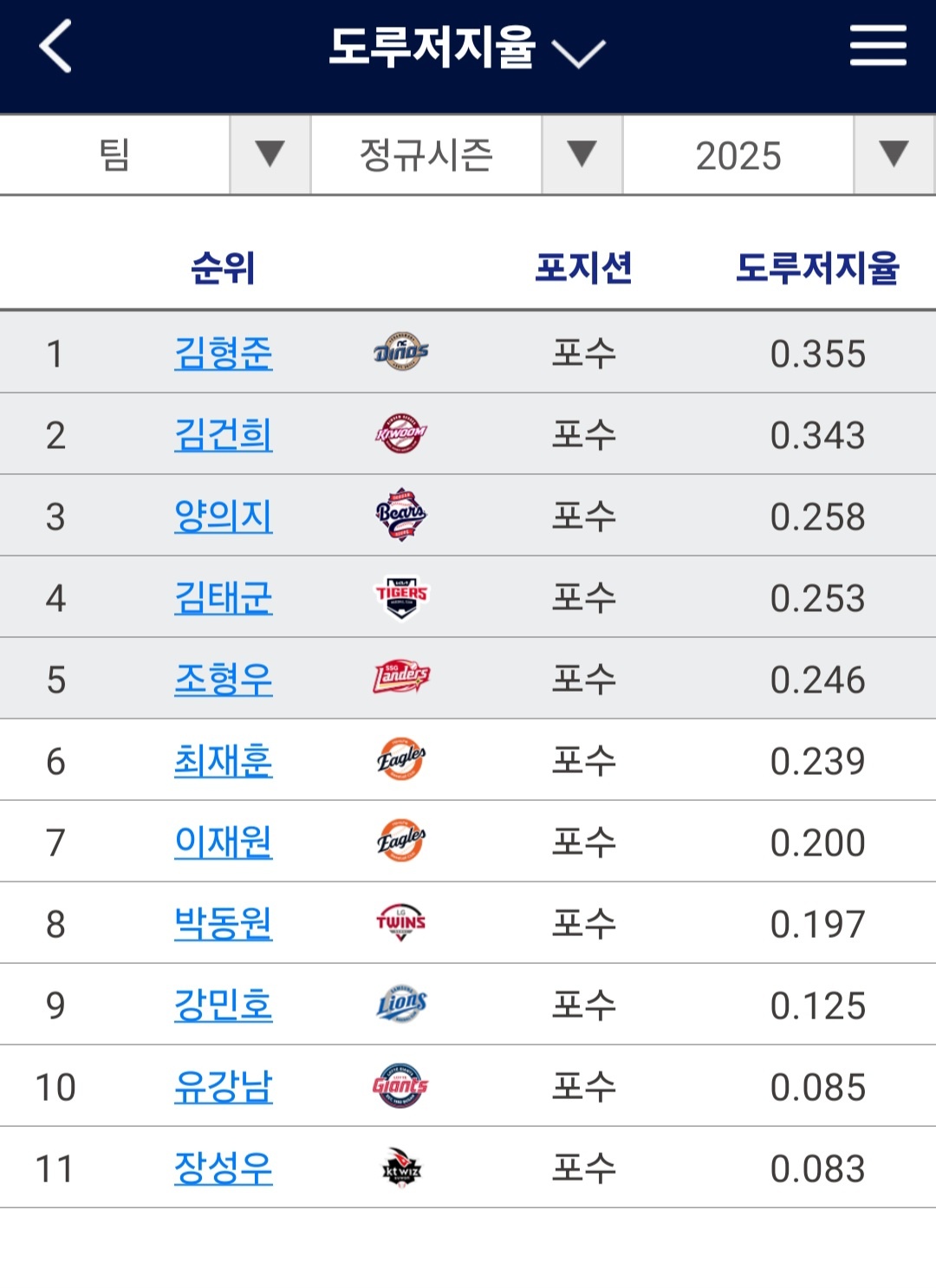Click the Kiwoom team logo

[401, 433]
